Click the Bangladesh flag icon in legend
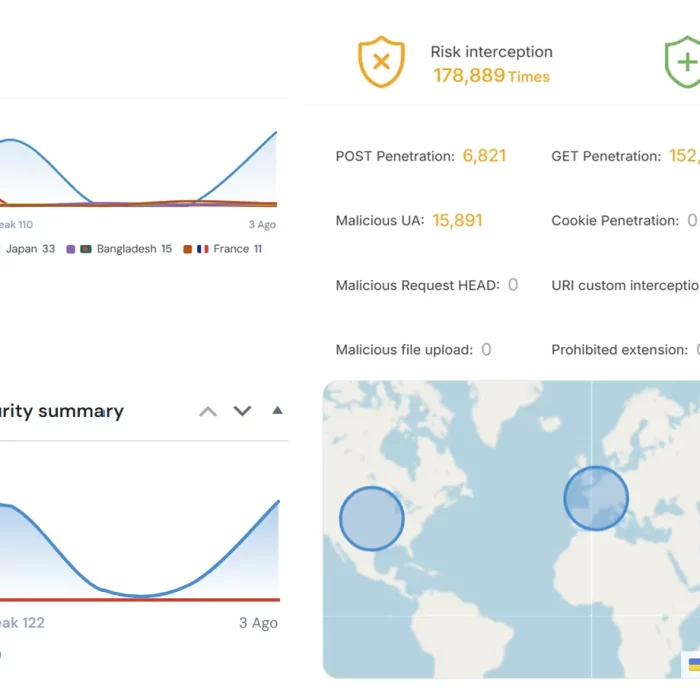The width and height of the screenshot is (700, 700). tap(86, 249)
